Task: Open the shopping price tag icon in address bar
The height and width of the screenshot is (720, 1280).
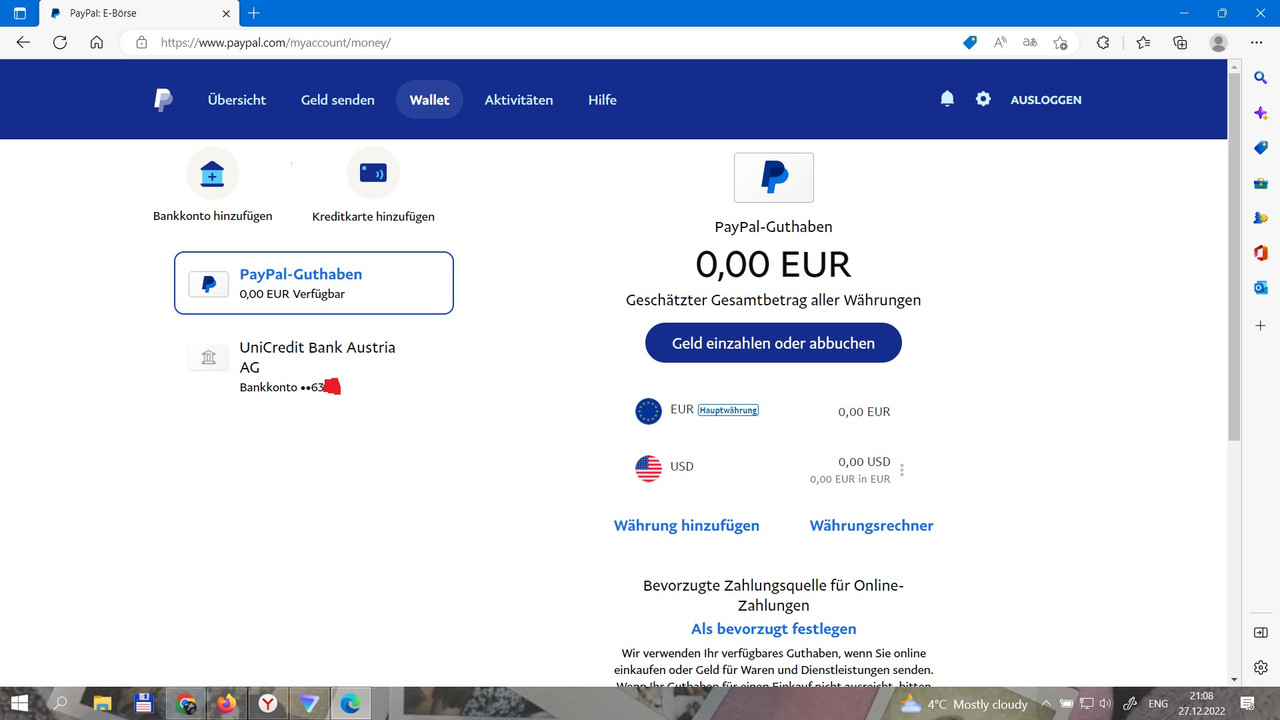Action: click(969, 42)
